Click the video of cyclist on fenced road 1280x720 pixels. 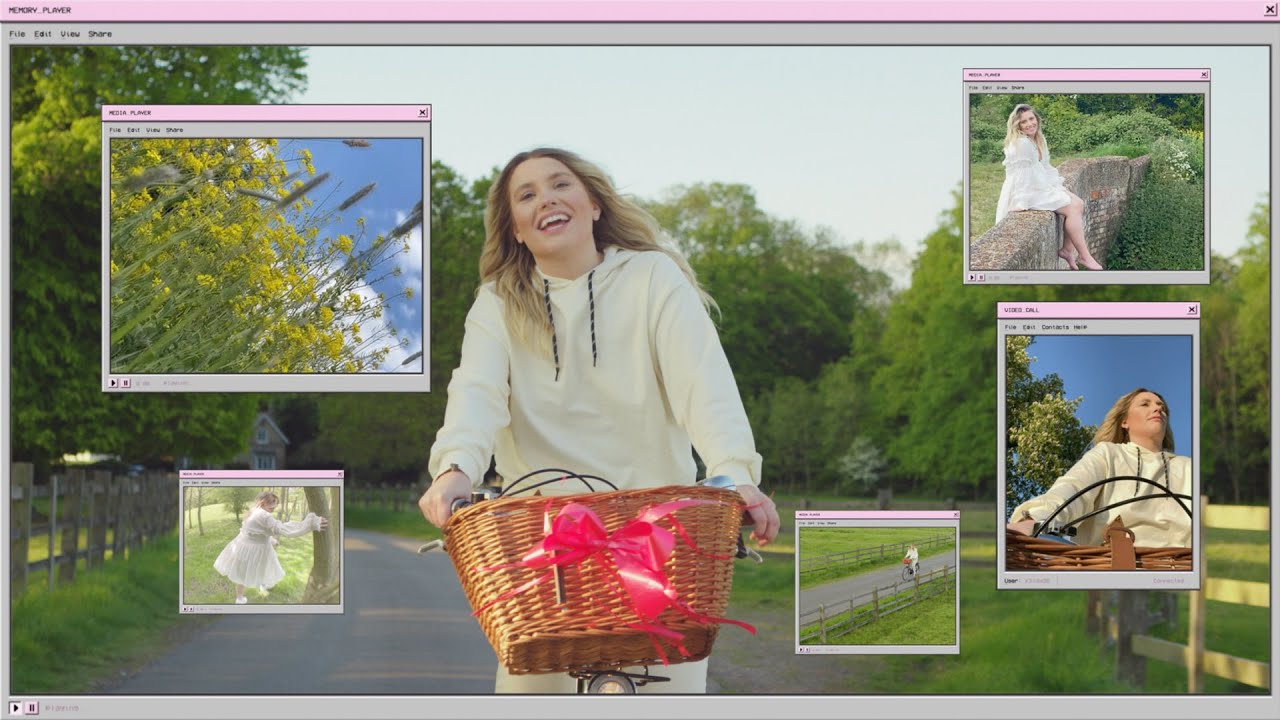click(877, 586)
